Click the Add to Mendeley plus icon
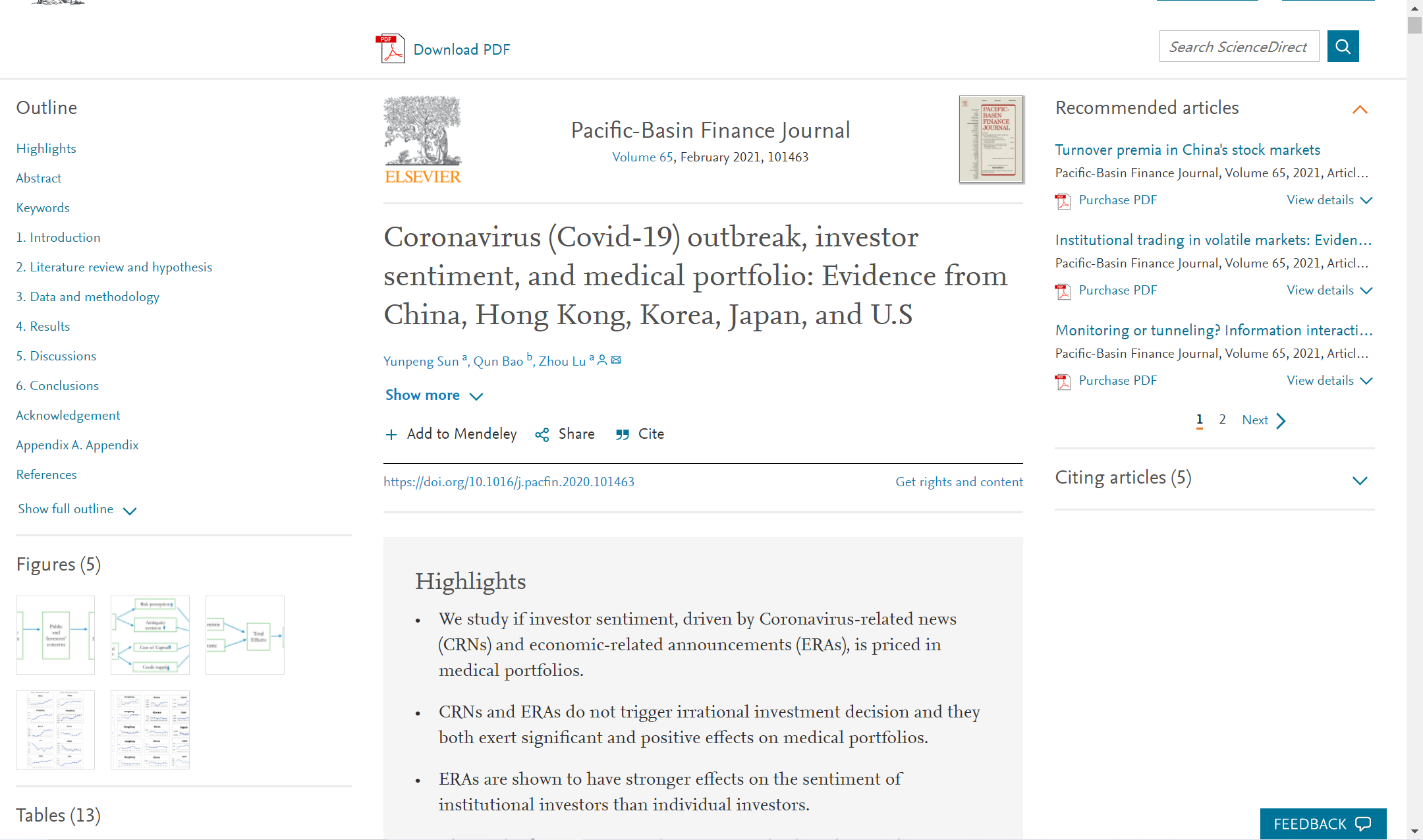 [x=391, y=435]
